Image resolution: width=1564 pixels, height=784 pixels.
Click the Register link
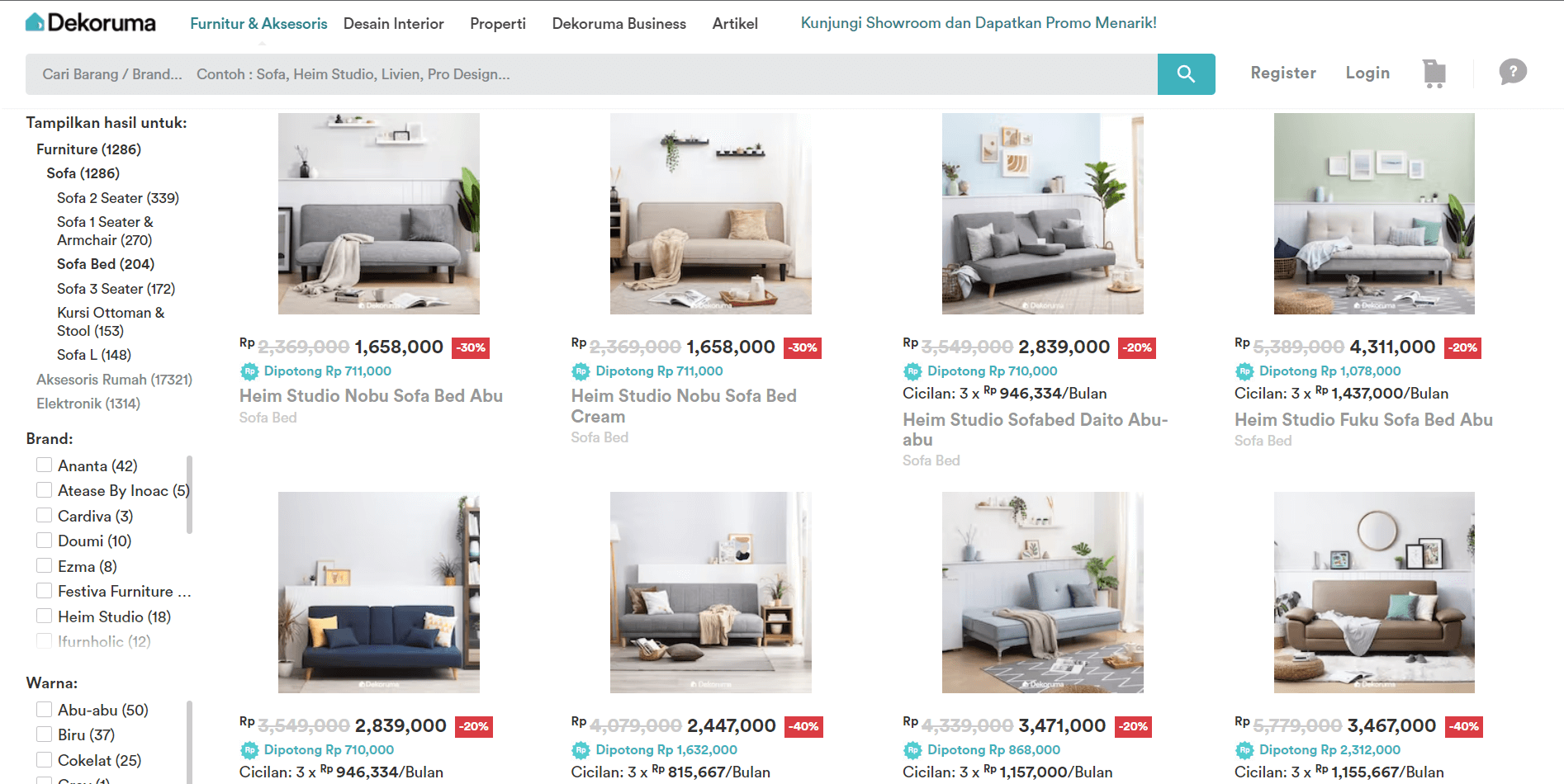tap(1283, 73)
